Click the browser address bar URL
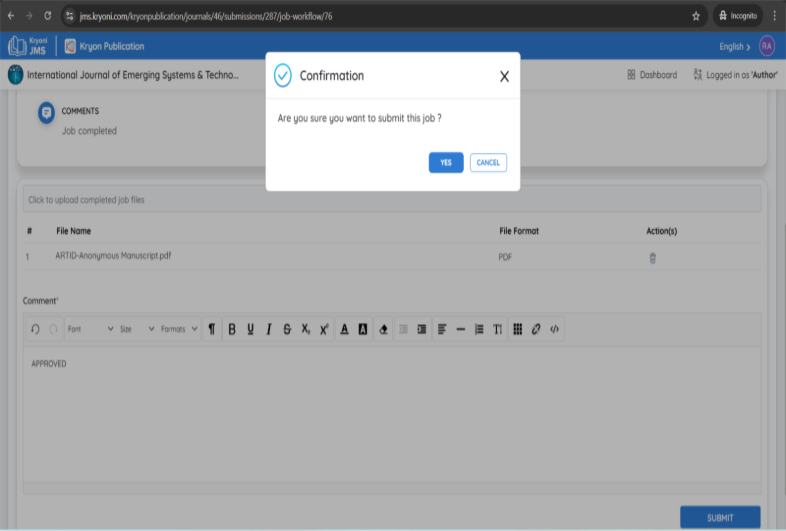 click(x=206, y=16)
